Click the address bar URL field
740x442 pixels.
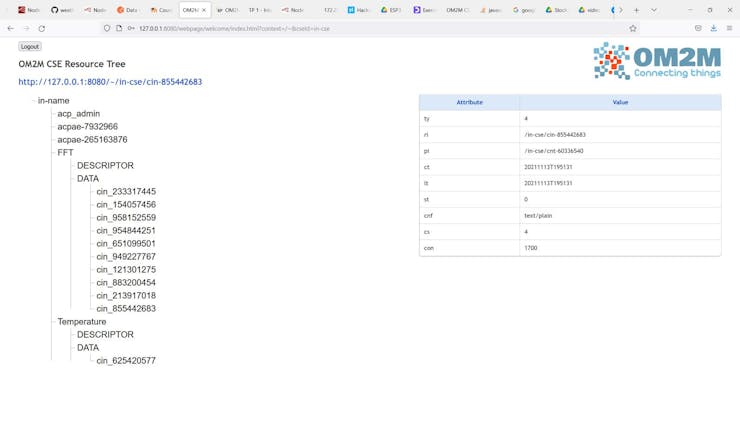click(368, 28)
